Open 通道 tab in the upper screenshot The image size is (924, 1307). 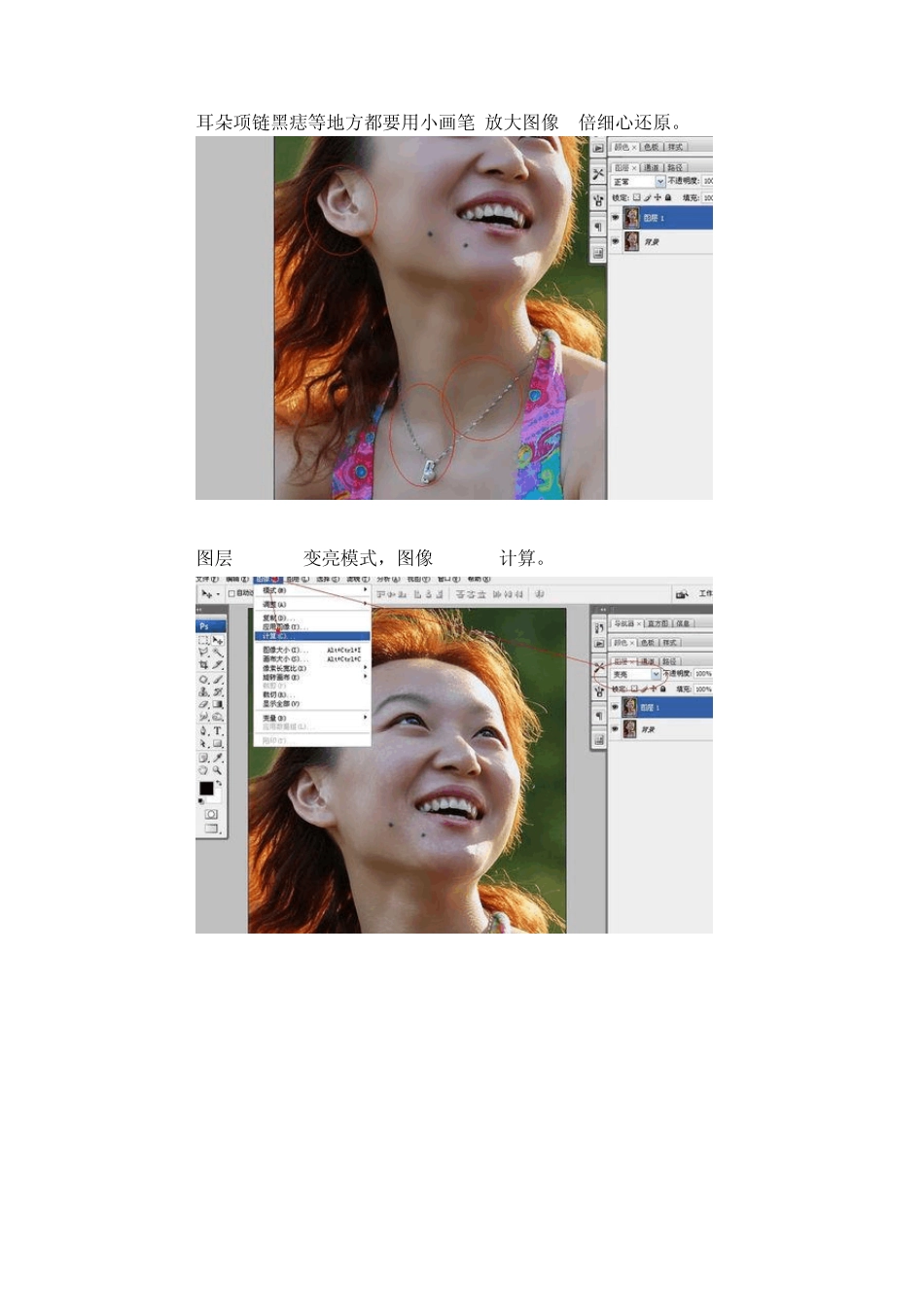[652, 167]
